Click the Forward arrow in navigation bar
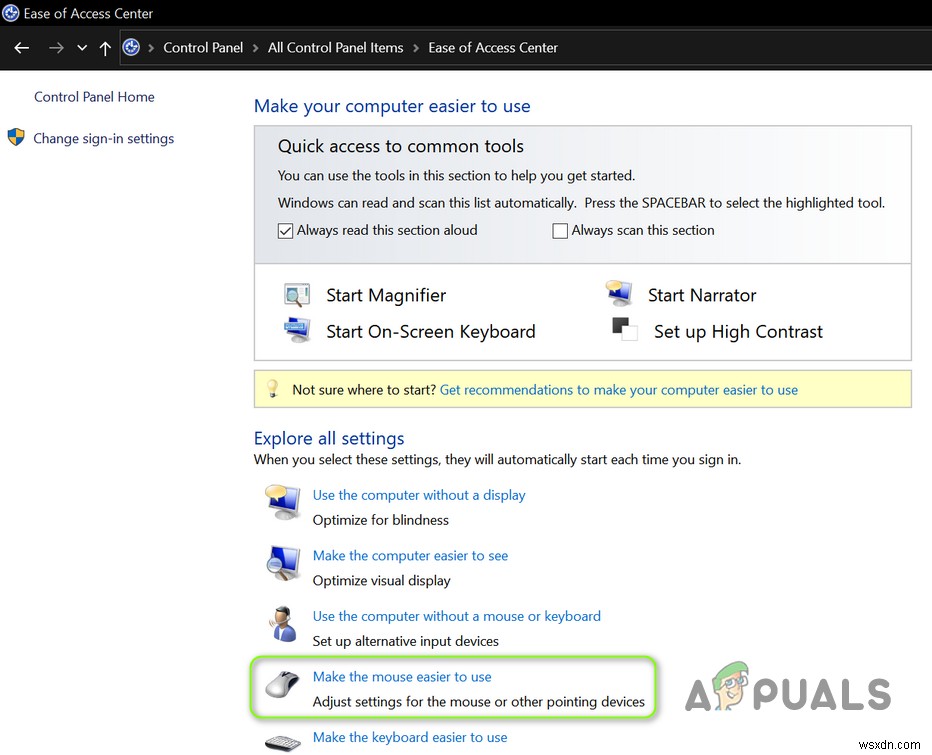The width and height of the screenshot is (932, 755). click(x=56, y=48)
